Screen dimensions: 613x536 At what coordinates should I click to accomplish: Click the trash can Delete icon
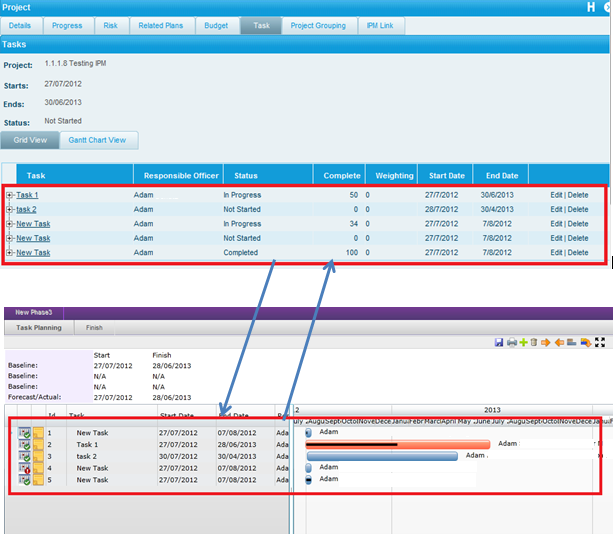pyautogui.click(x=534, y=342)
